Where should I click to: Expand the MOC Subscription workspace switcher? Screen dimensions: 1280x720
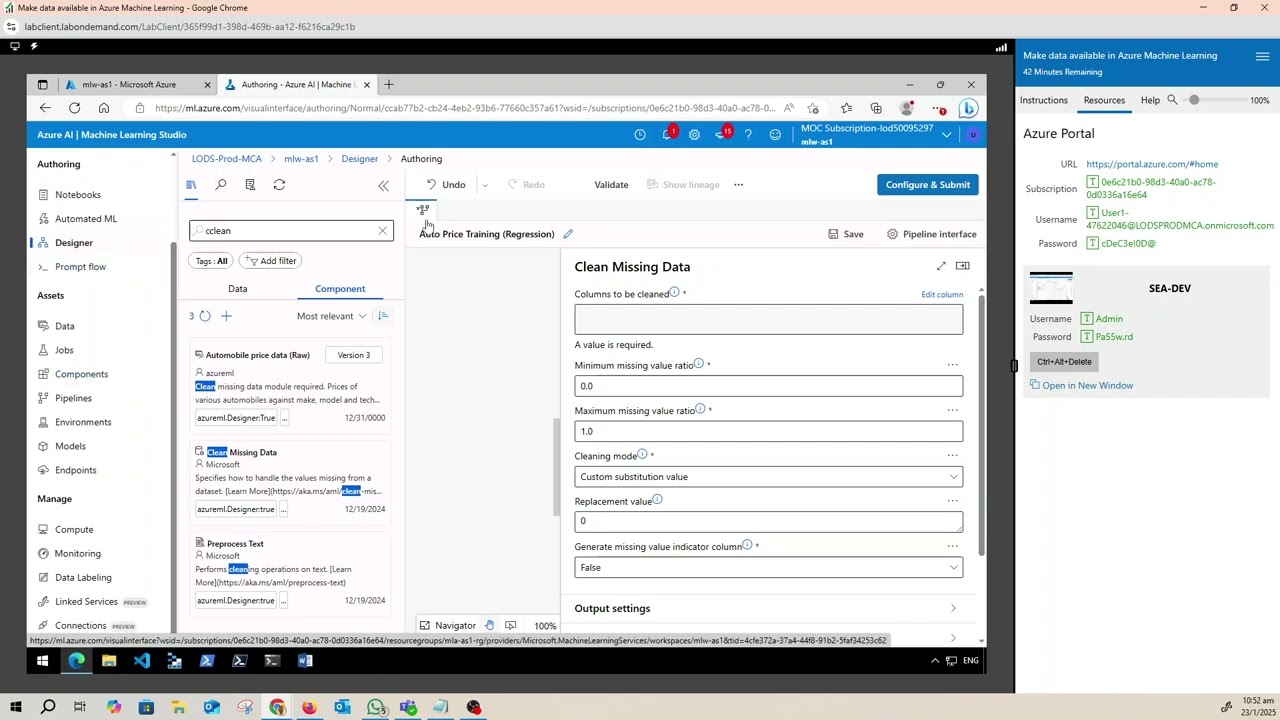coord(946,135)
